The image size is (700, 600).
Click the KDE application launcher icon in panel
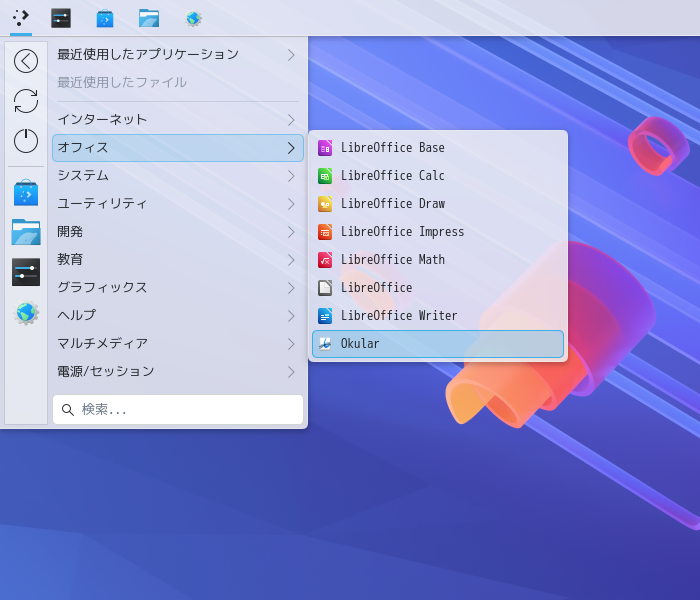pos(21,18)
